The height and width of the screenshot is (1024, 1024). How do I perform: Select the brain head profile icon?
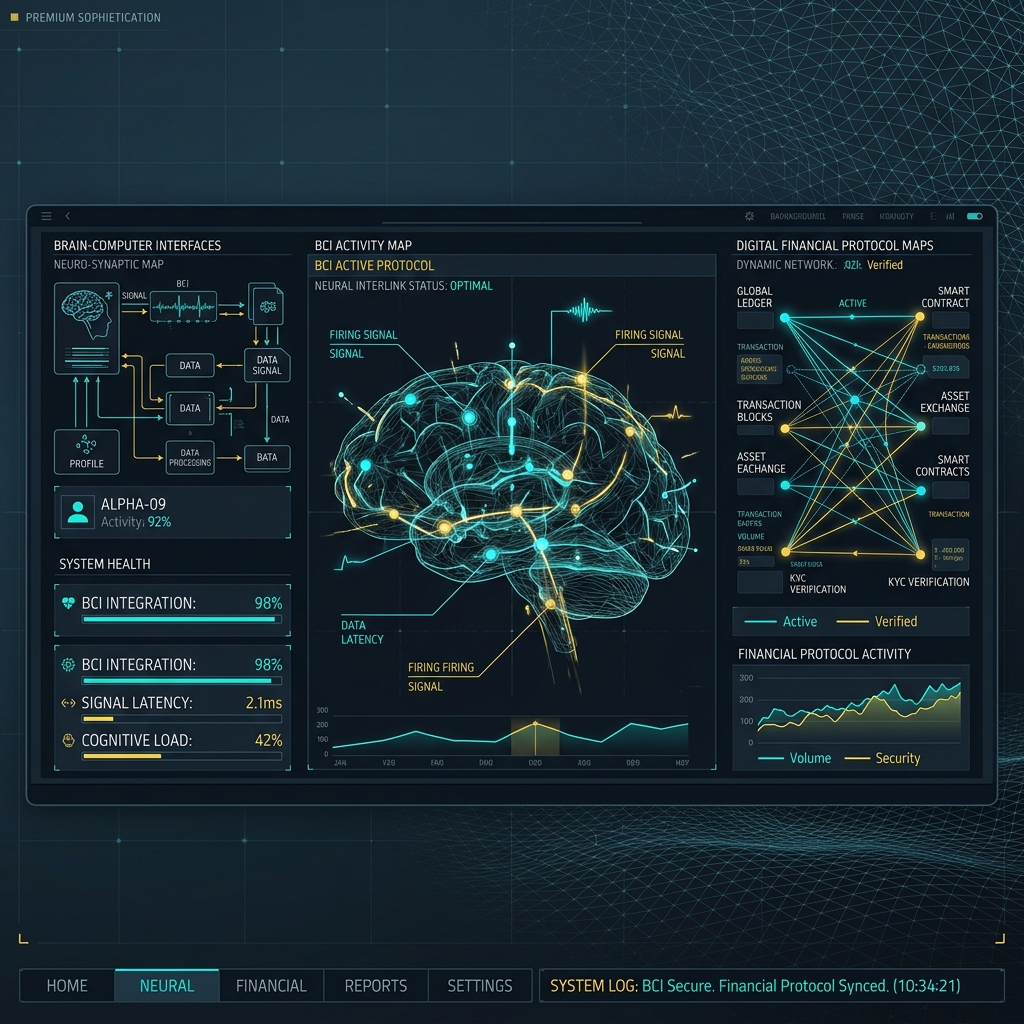tap(87, 328)
